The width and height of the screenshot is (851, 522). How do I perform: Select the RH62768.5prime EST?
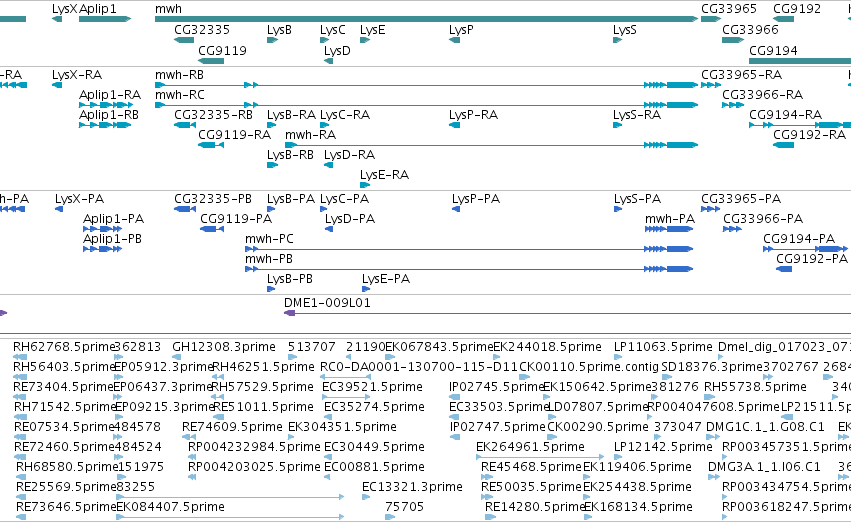click(20, 357)
